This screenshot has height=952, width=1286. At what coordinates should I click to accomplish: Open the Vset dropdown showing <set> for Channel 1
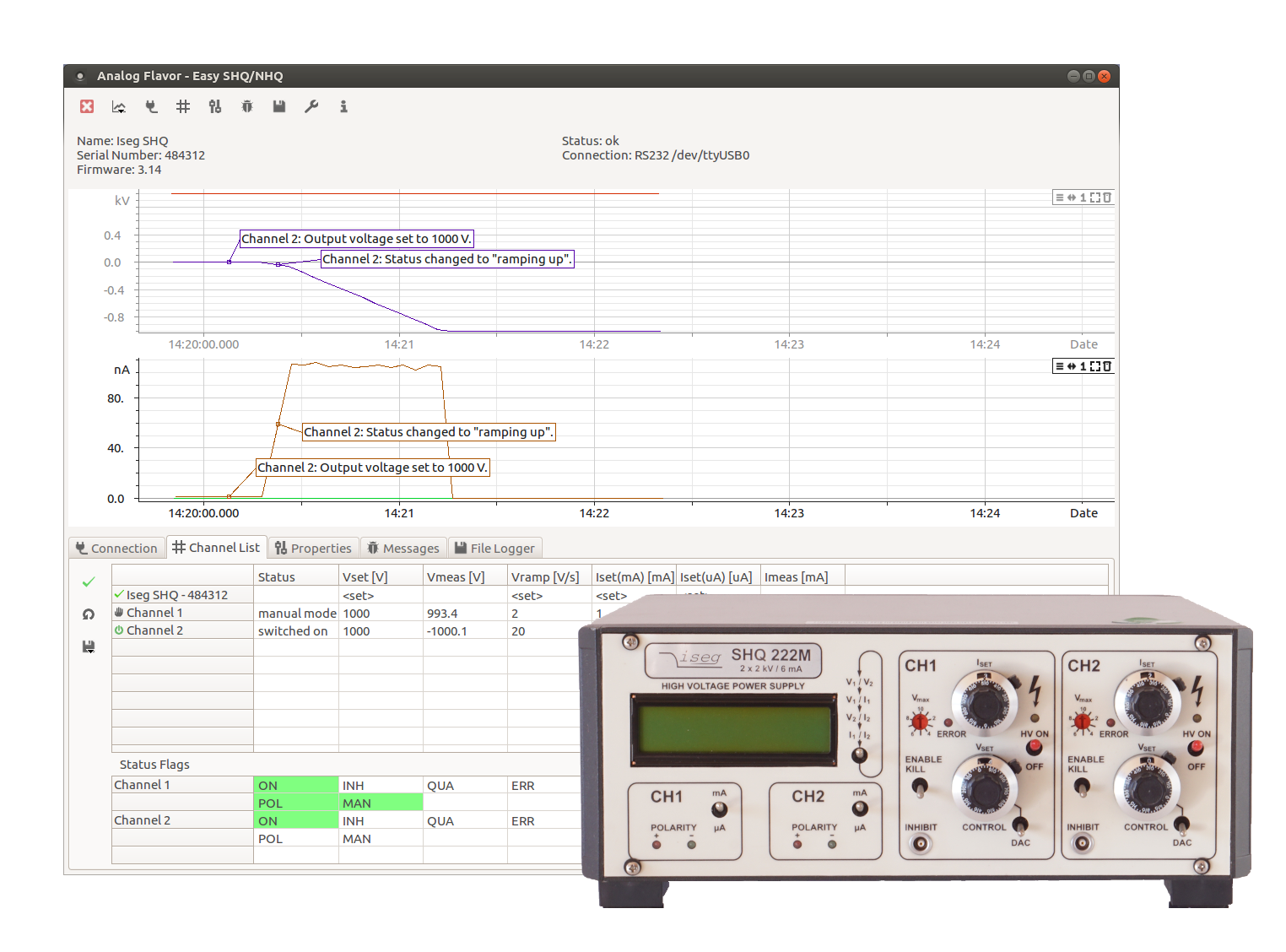[x=358, y=595]
